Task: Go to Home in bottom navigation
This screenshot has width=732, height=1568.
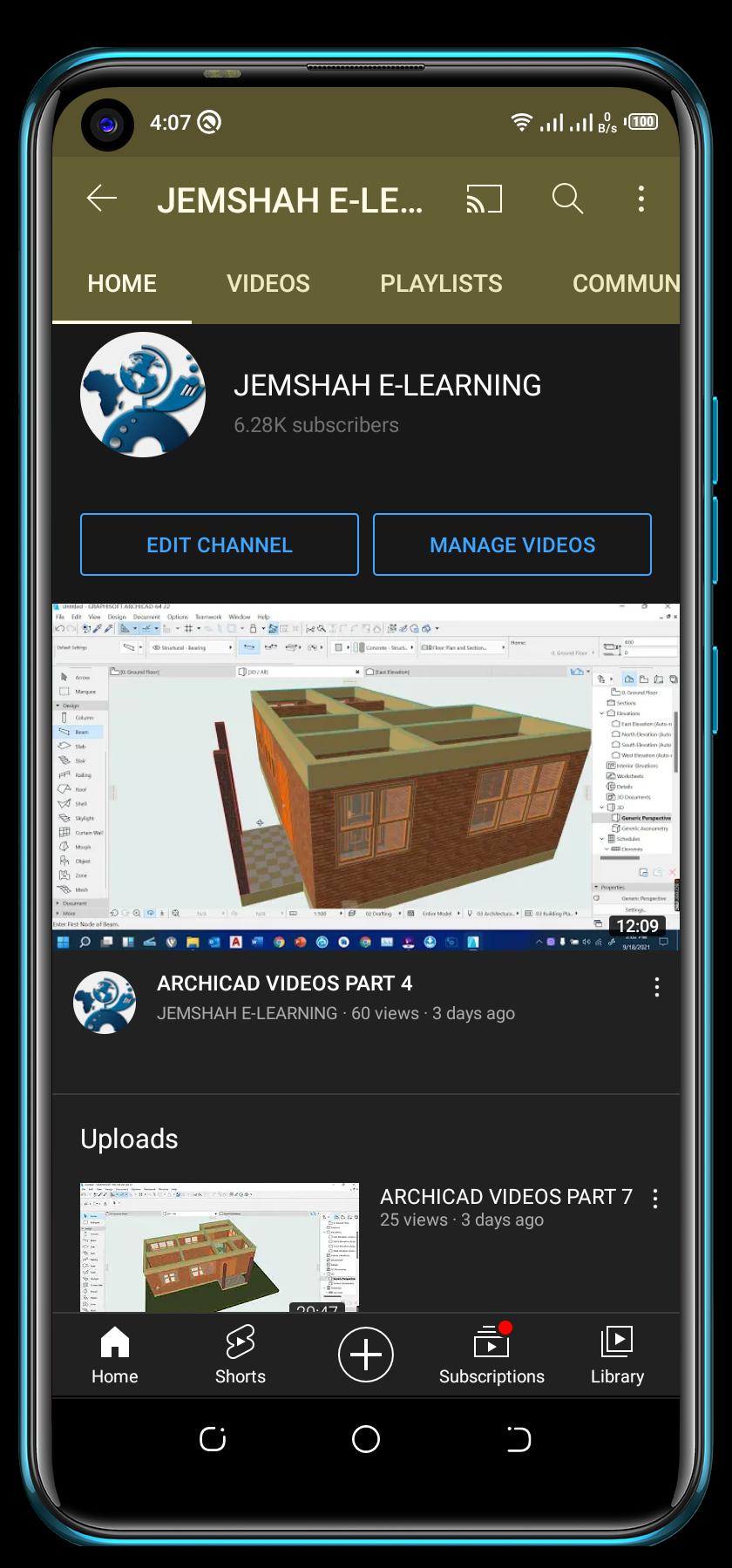Action: (115, 1355)
